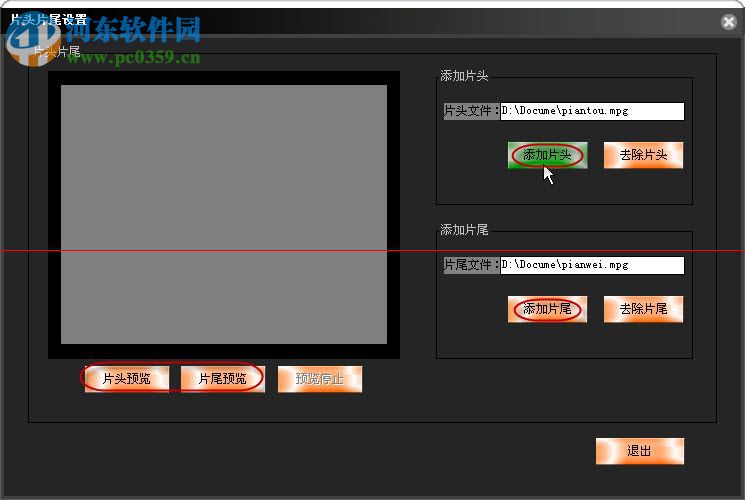Click the 添加片尾 button

547,309
